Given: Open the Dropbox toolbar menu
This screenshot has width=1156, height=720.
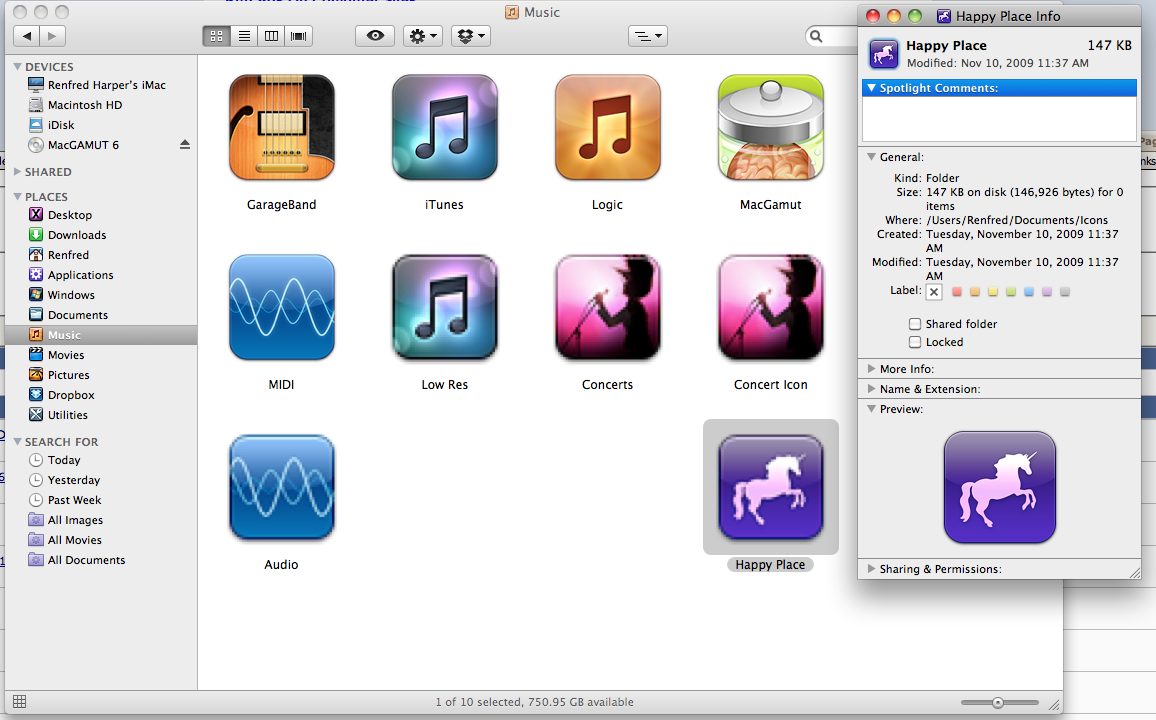Looking at the screenshot, I should point(470,35).
